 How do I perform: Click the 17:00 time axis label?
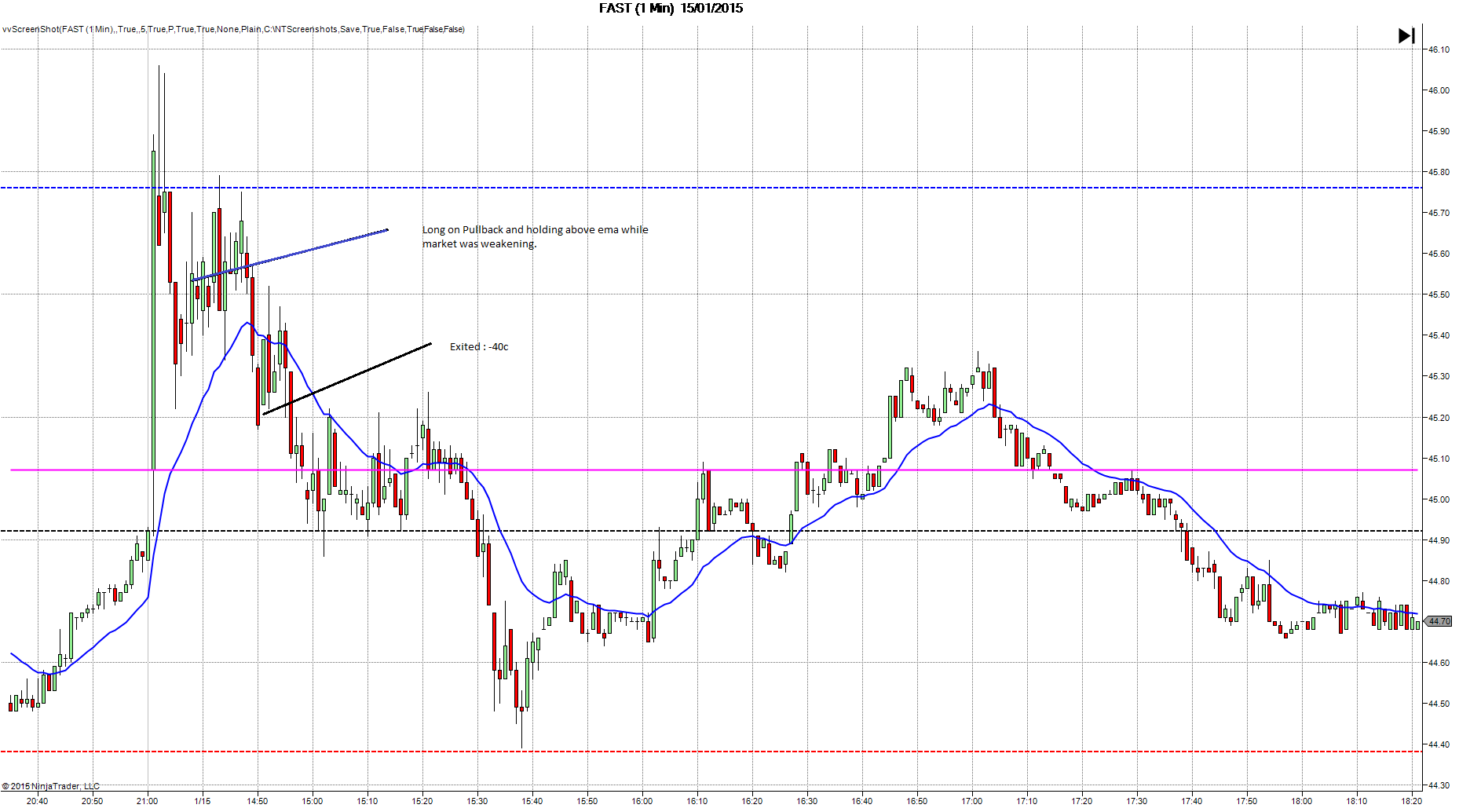[x=971, y=801]
